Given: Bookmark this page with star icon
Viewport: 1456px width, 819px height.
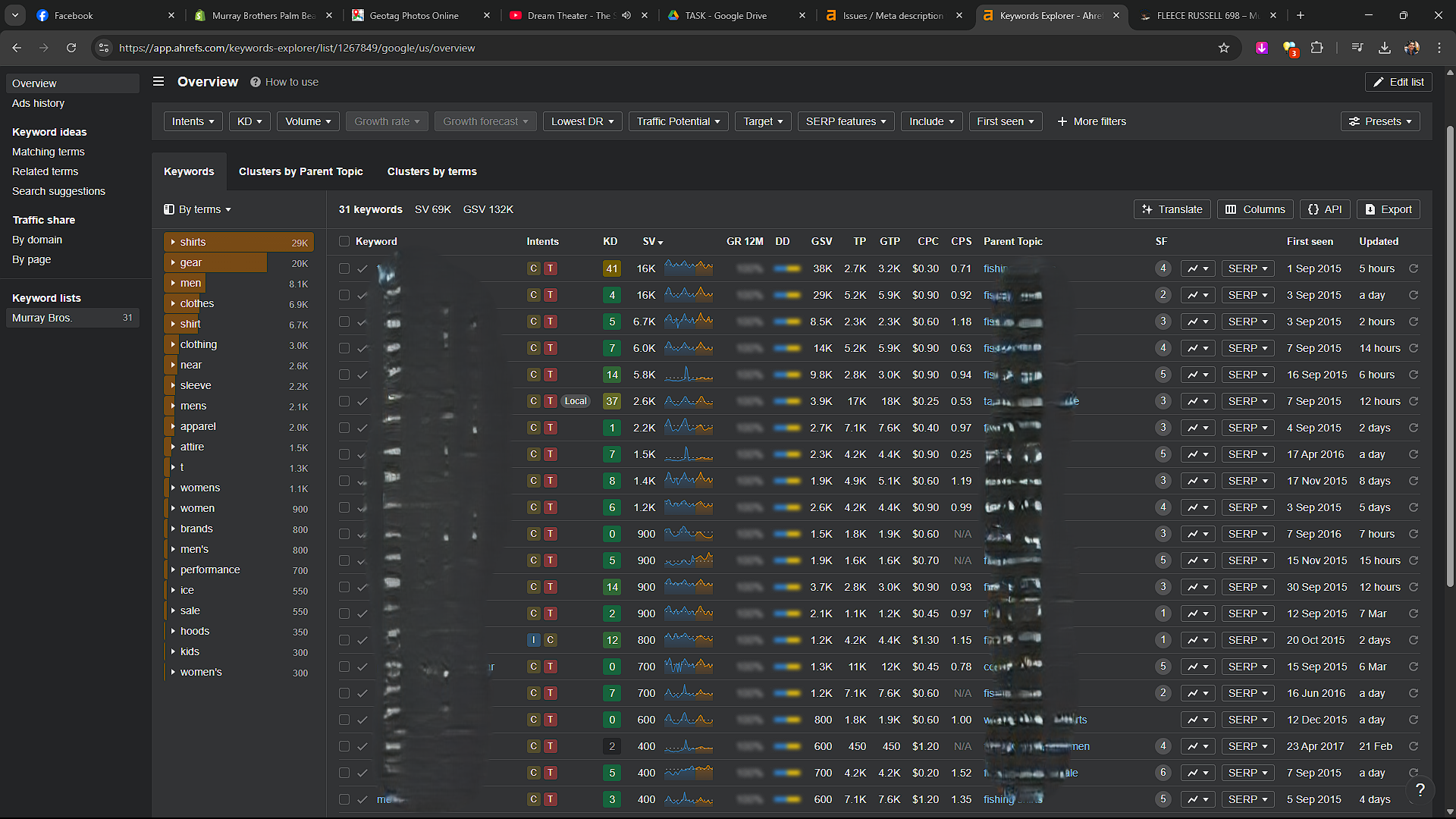Looking at the screenshot, I should pos(1223,48).
